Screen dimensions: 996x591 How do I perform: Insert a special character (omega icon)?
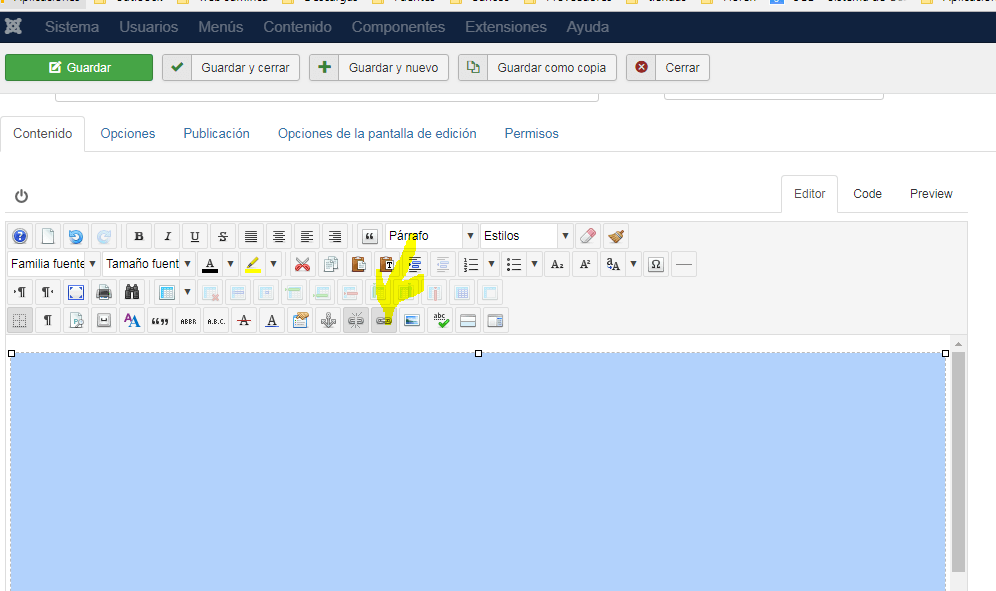pos(656,264)
